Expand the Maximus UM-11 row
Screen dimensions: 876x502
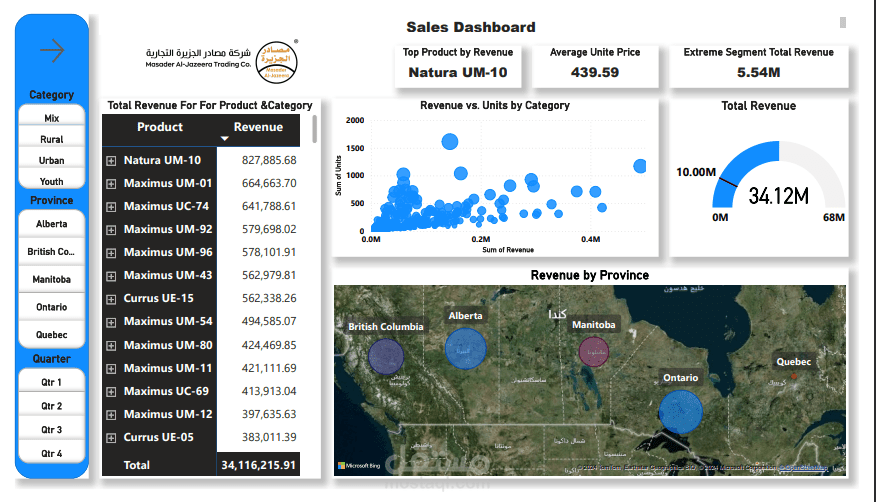coord(111,369)
